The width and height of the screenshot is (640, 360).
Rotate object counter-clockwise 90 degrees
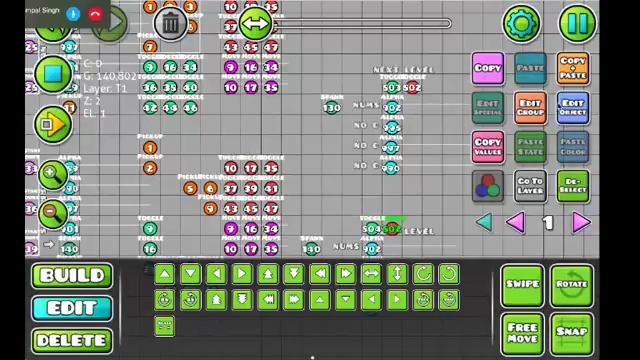pyautogui.click(x=449, y=274)
